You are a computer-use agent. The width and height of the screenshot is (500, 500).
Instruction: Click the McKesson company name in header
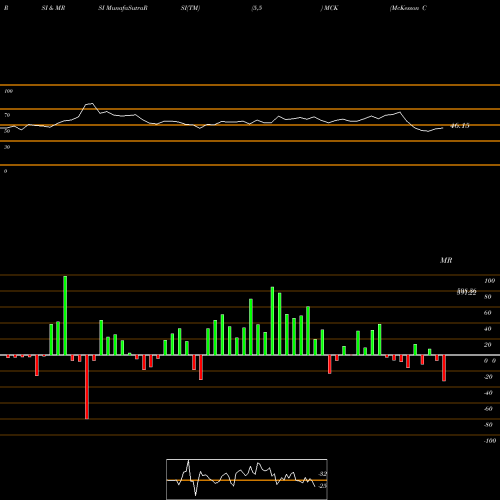coord(408,8)
